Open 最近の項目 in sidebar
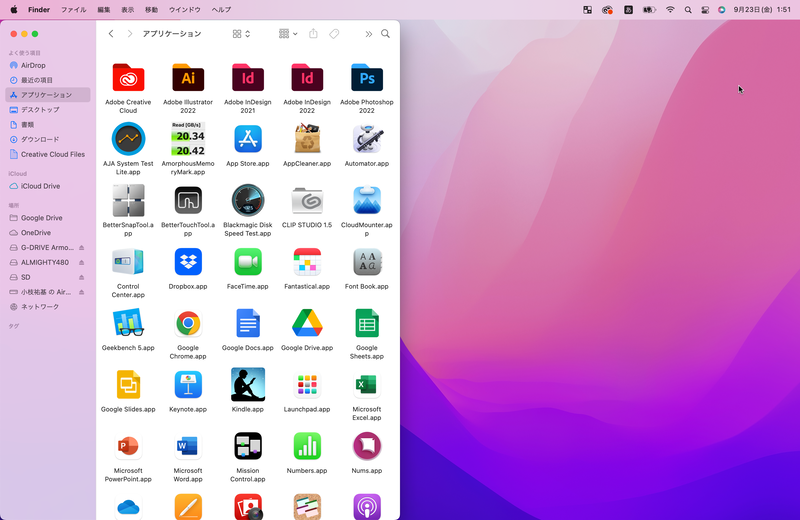 pos(48,80)
